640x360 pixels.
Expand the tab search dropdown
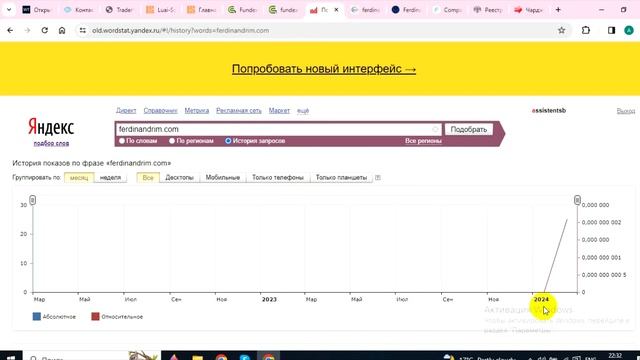click(9, 10)
